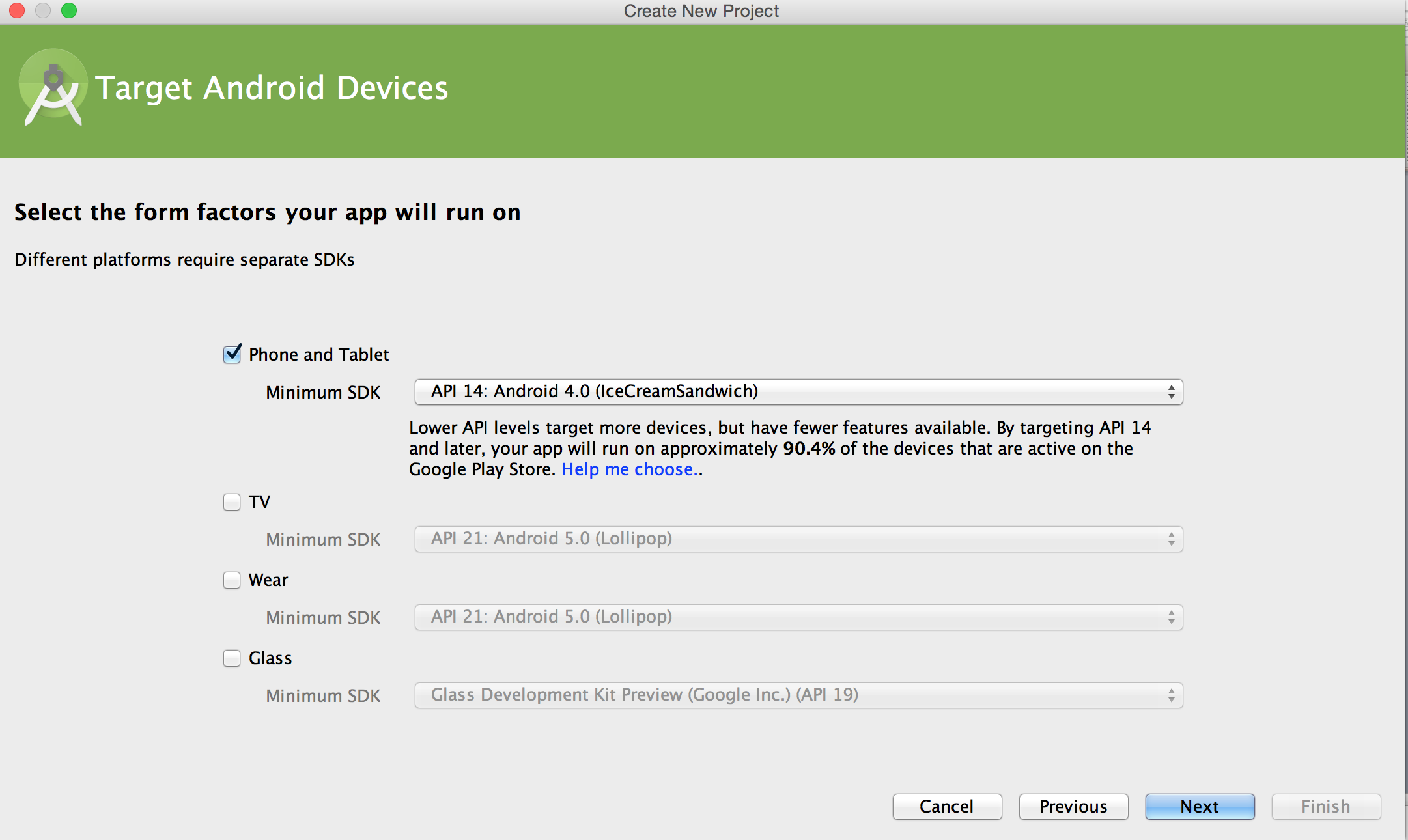This screenshot has height=840, width=1408.
Task: Click the Target Android Devices heading
Action: coord(272,88)
